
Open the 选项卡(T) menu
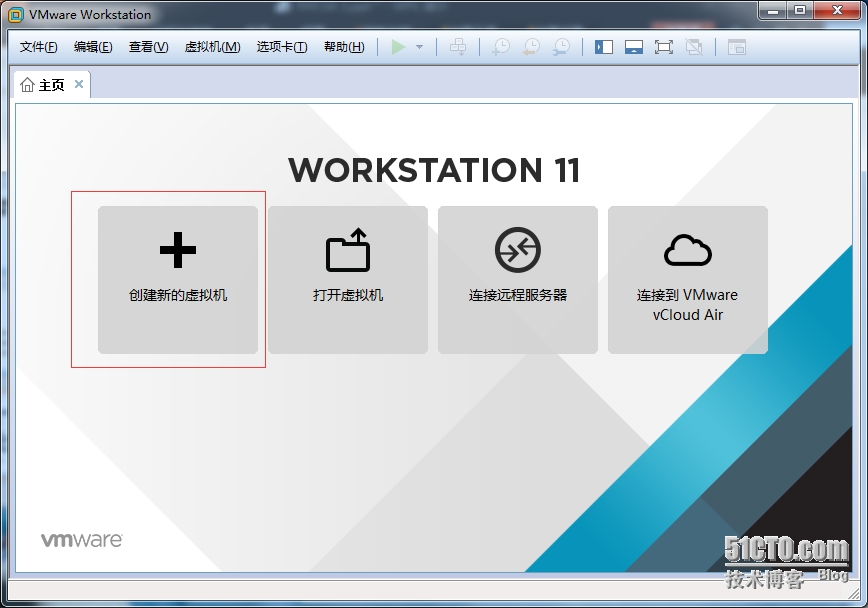[282, 47]
